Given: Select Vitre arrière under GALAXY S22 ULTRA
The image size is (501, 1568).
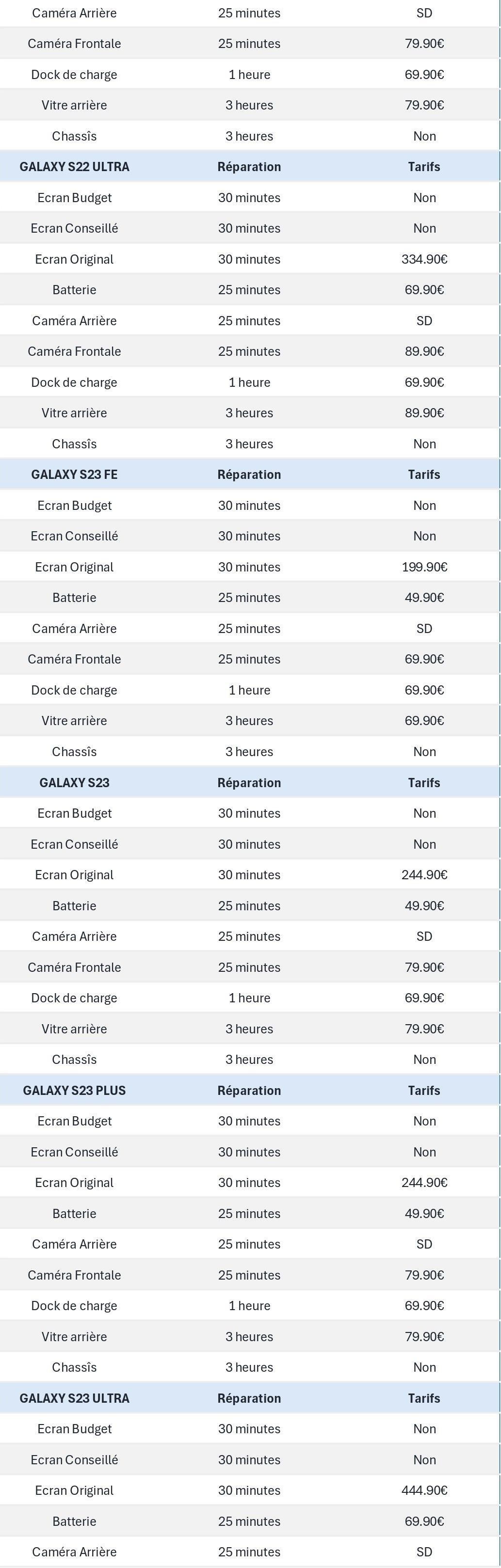Looking at the screenshot, I should click(74, 412).
